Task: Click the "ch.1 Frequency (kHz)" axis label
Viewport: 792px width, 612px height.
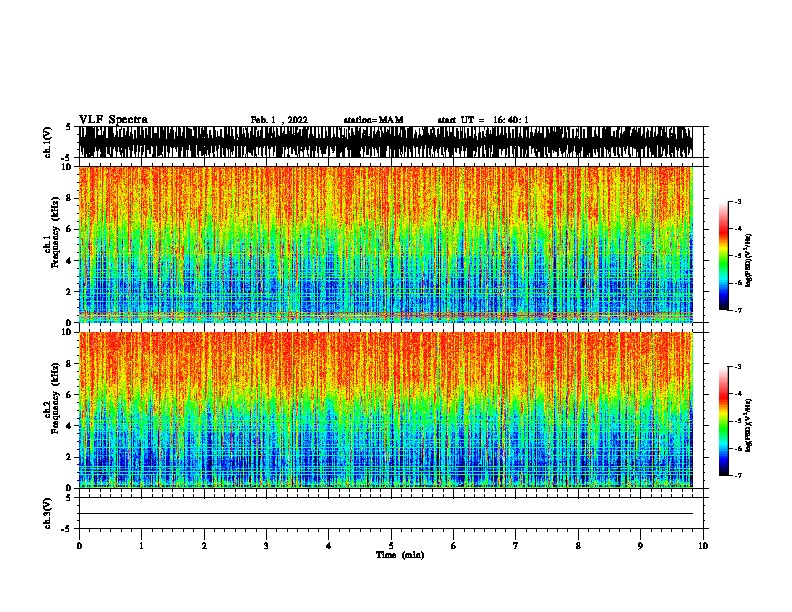Action: (52, 232)
